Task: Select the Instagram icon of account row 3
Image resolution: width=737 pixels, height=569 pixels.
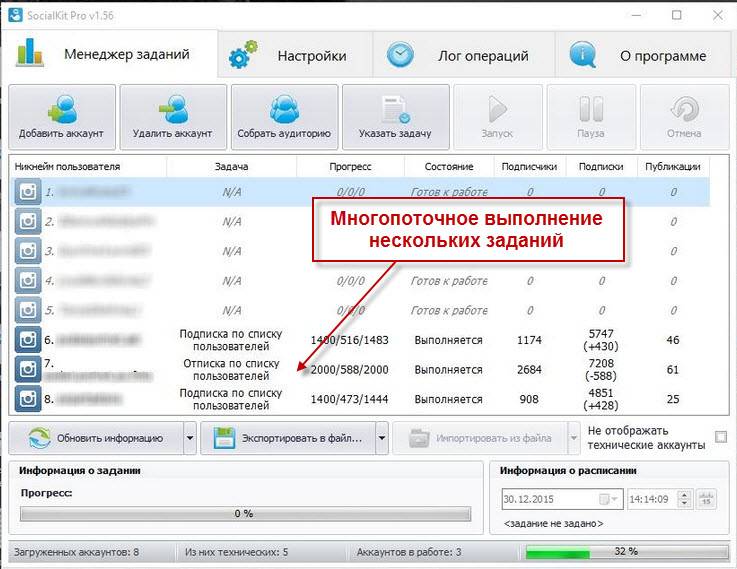Action: [28, 250]
